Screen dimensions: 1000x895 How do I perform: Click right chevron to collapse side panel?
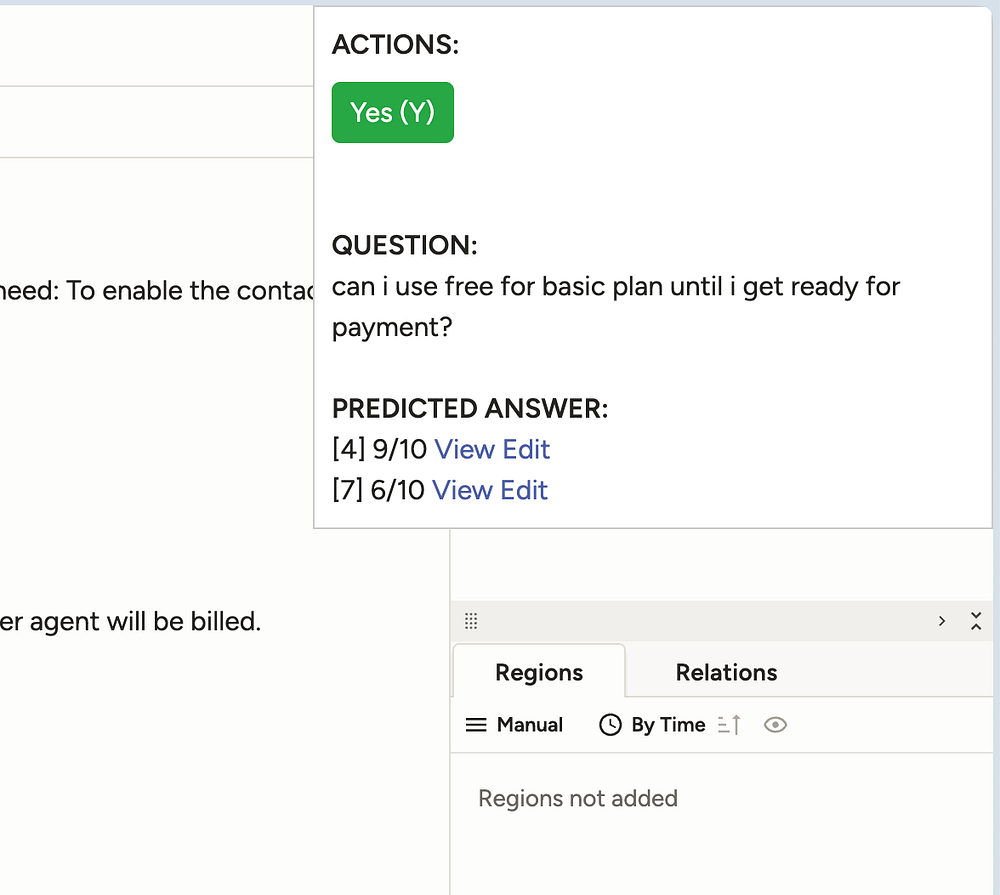pos(942,621)
